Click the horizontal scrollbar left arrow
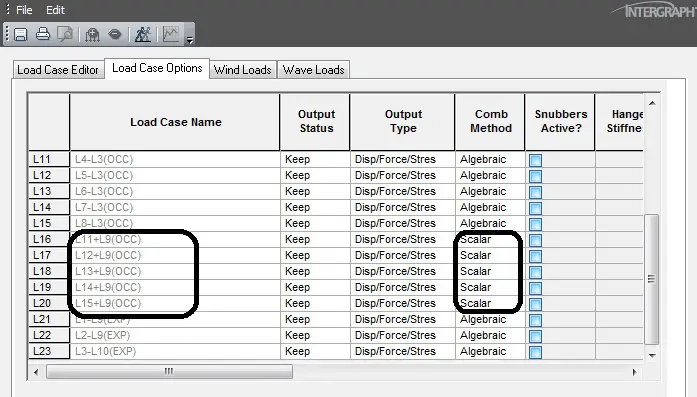 tap(36, 372)
